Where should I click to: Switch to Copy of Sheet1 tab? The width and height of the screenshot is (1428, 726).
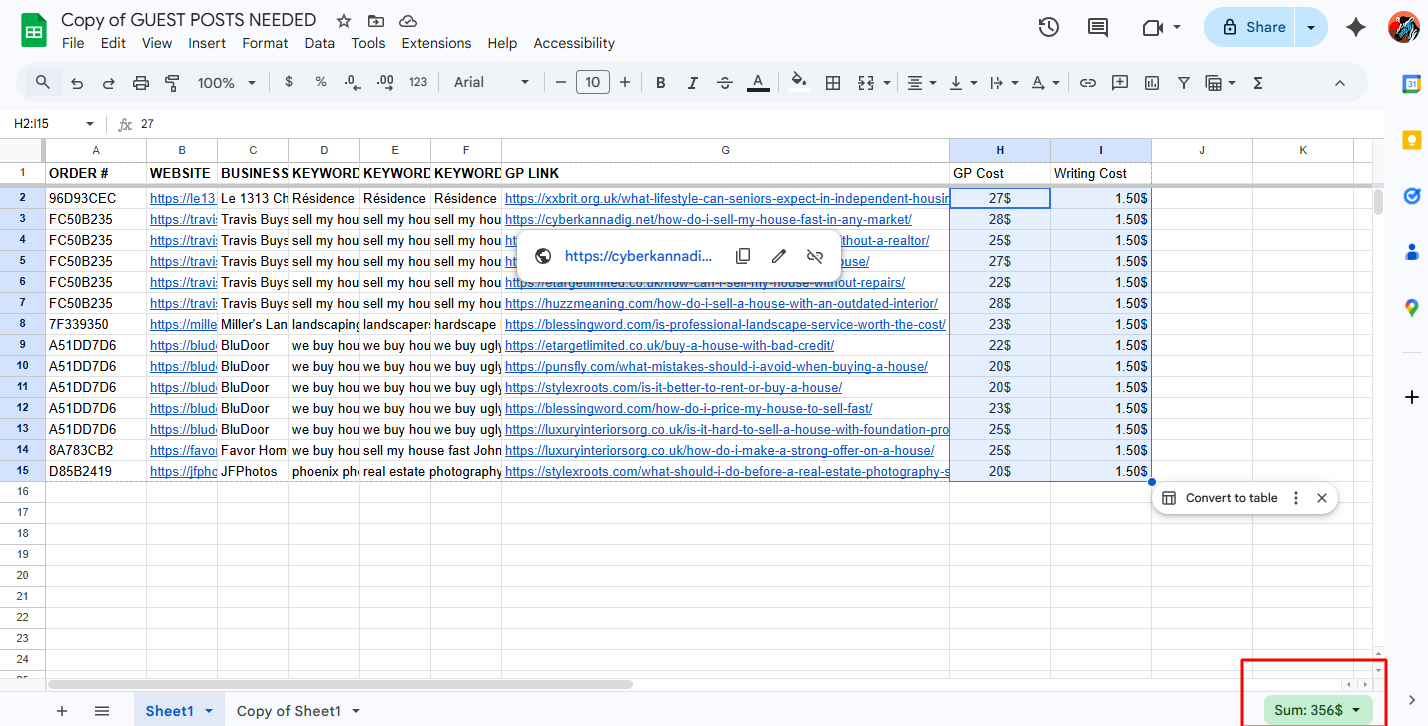[289, 711]
